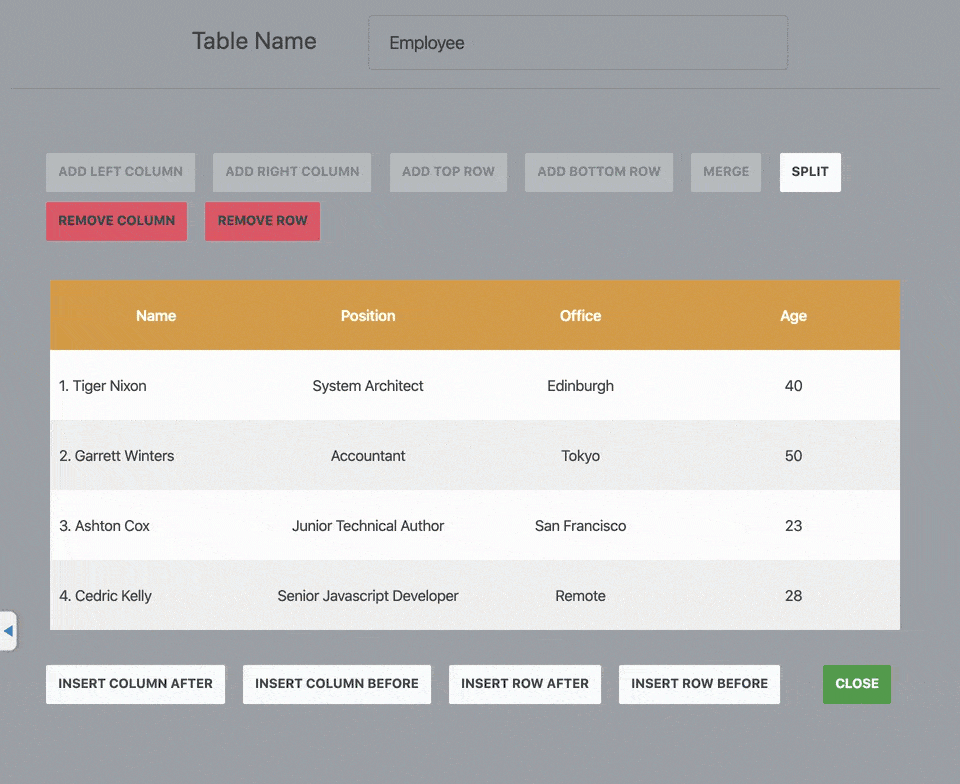Click the MERGE button
The image size is (960, 784).
click(x=726, y=172)
